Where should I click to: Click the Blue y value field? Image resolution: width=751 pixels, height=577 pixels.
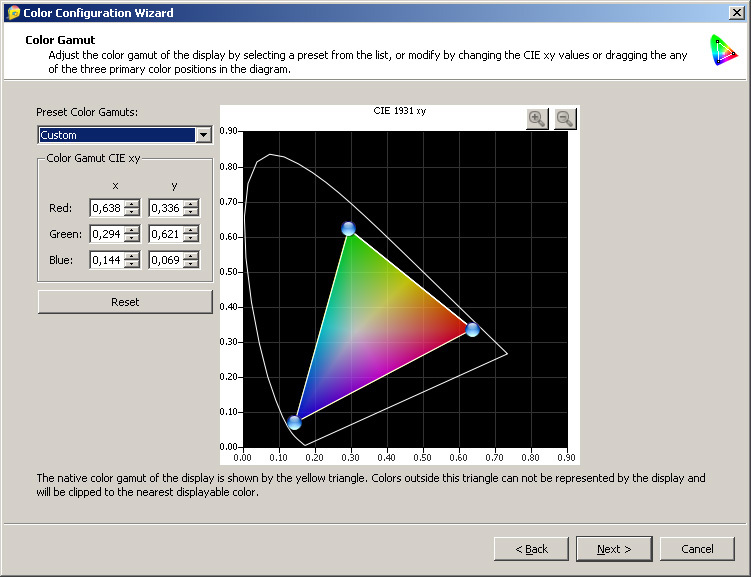pos(166,260)
